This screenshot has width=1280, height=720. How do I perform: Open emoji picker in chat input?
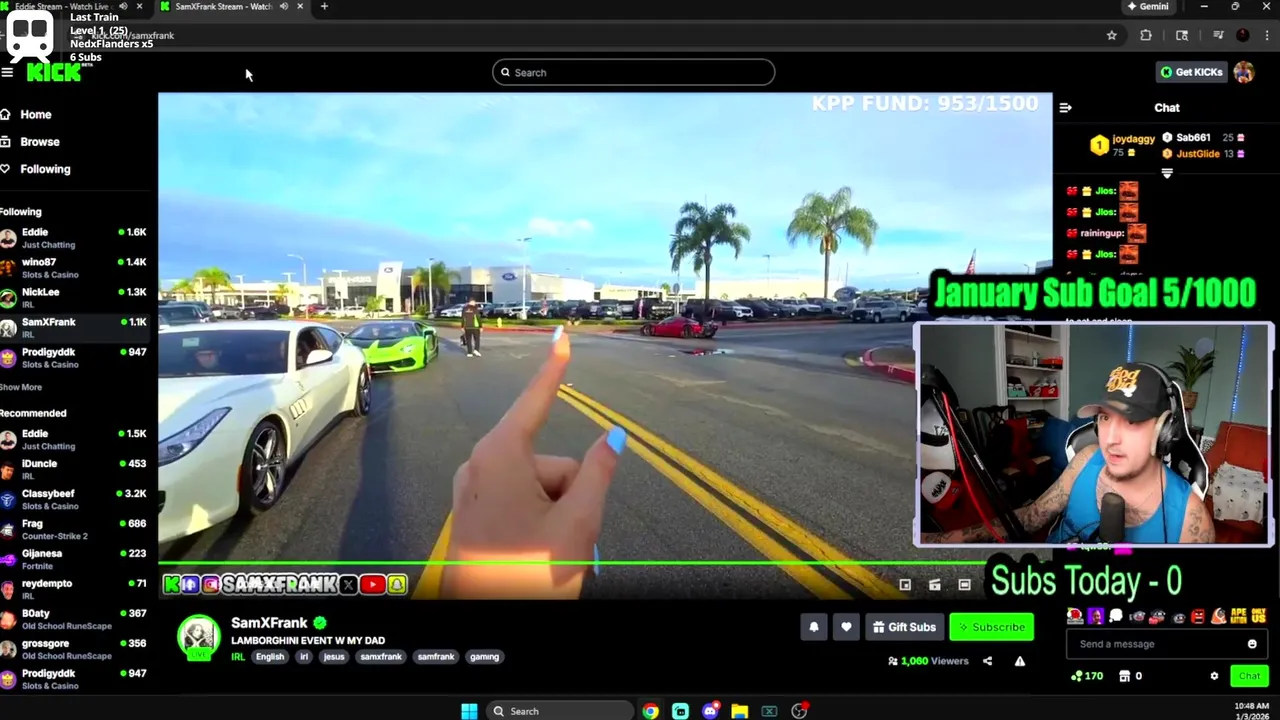1252,644
